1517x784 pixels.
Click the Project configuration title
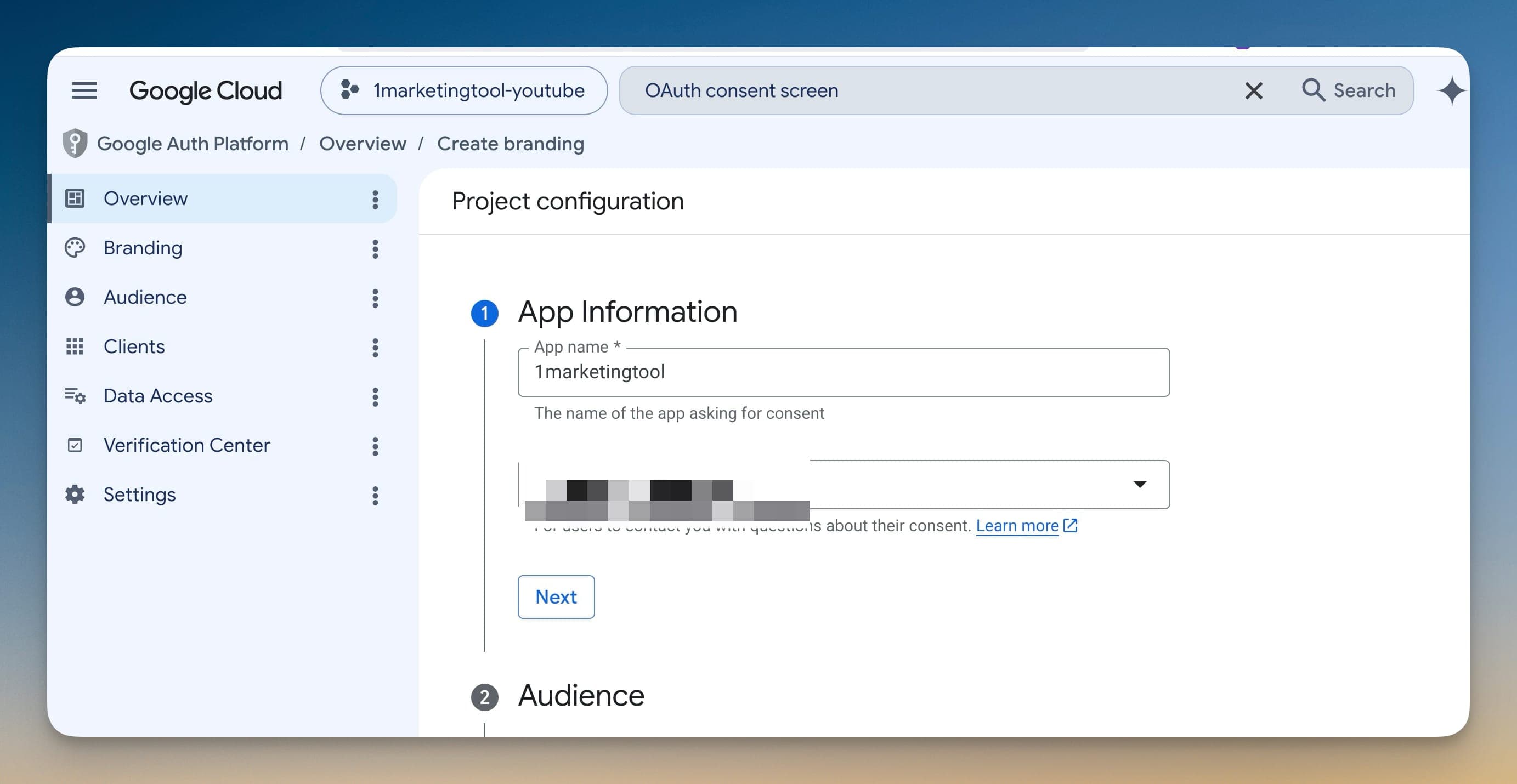tap(568, 201)
